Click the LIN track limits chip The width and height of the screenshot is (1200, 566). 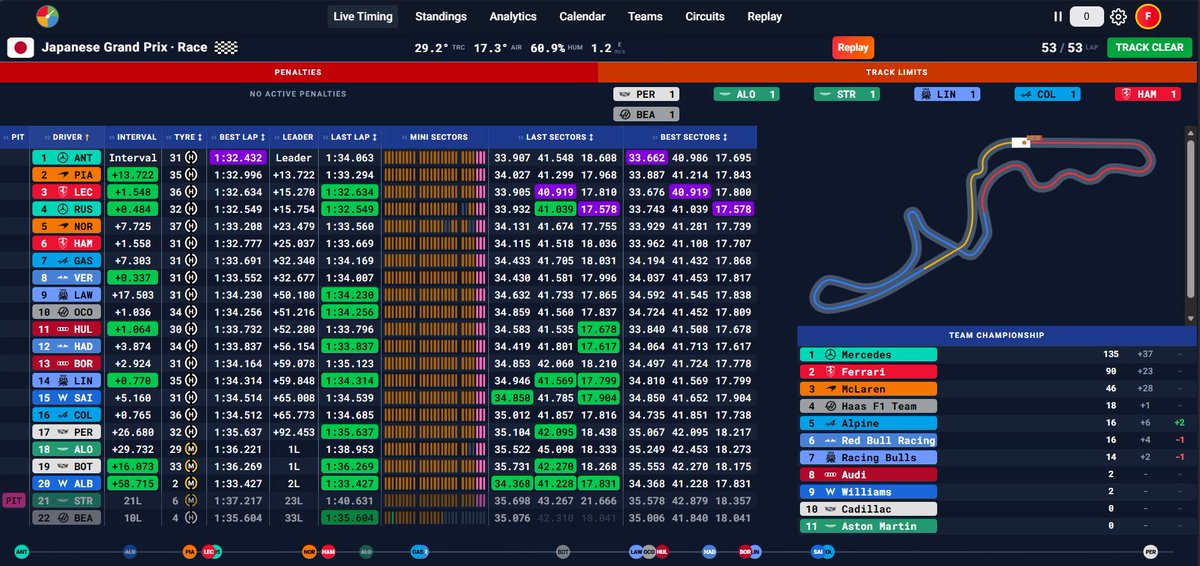click(x=948, y=94)
